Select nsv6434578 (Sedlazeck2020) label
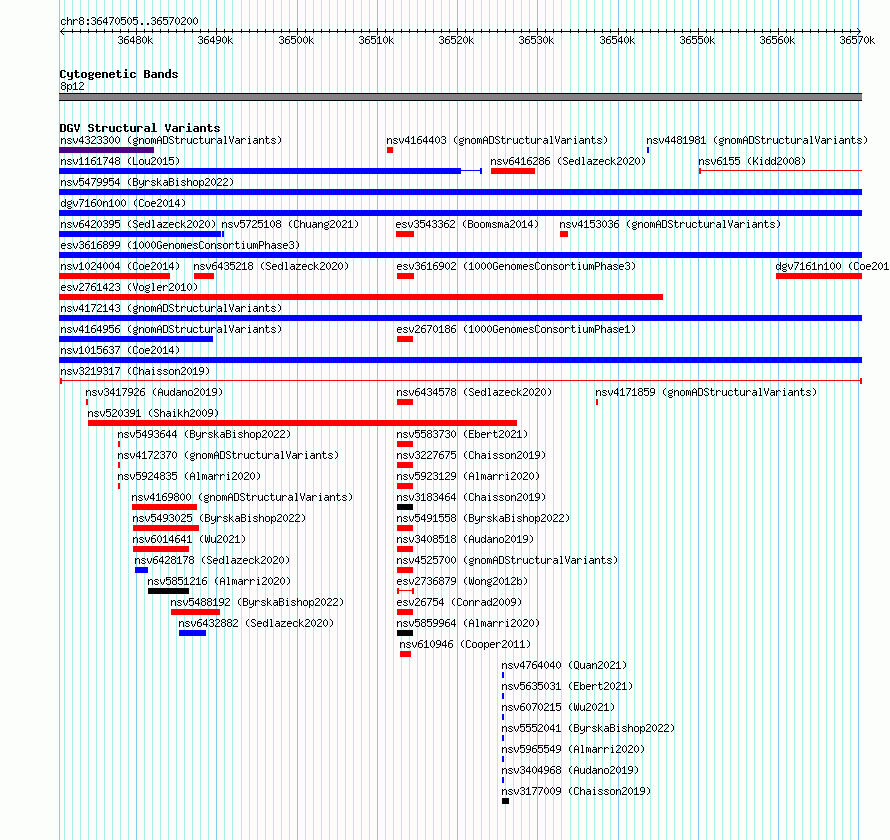The image size is (890, 840). (x=474, y=392)
